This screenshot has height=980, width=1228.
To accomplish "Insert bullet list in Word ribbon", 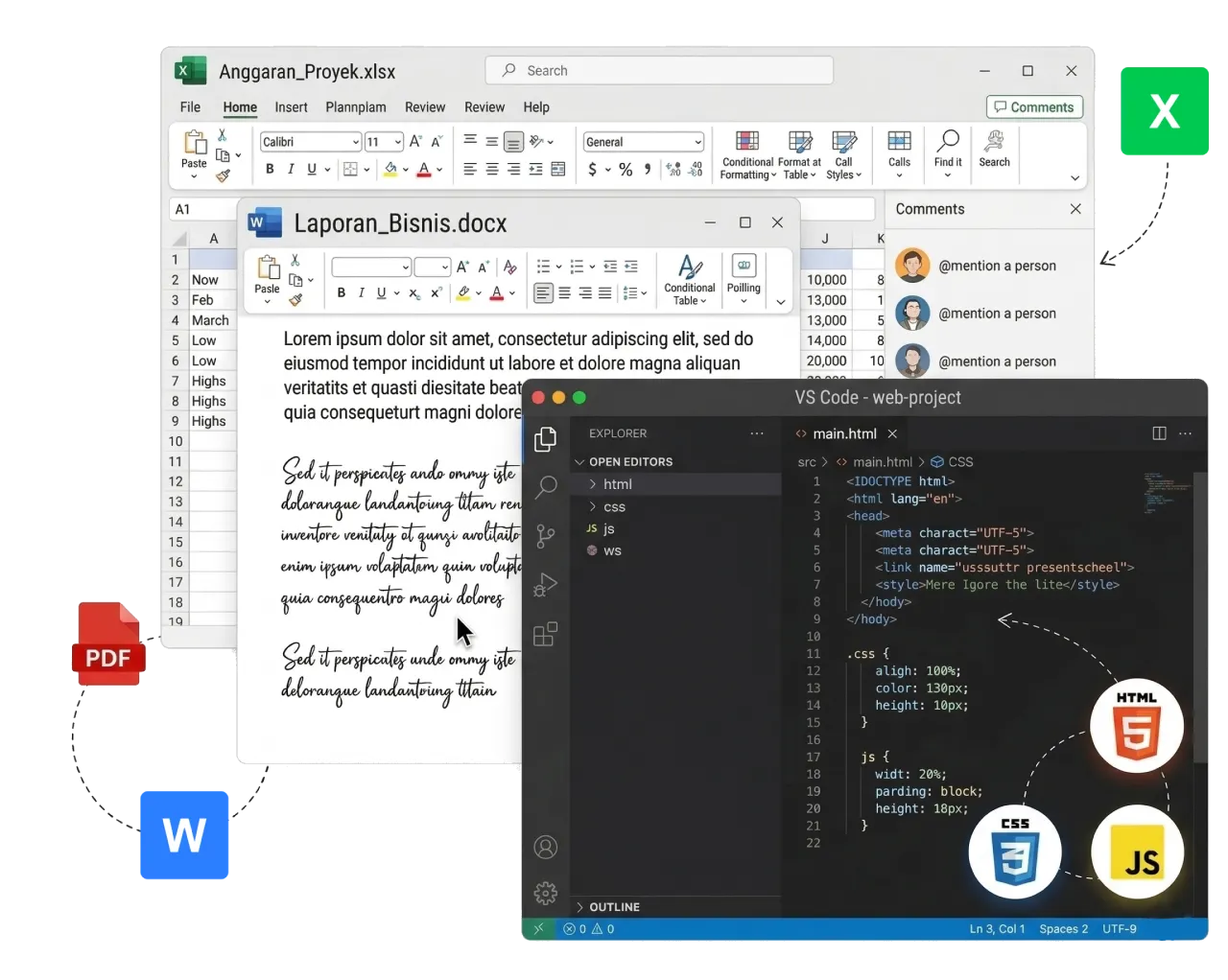I will point(543,267).
